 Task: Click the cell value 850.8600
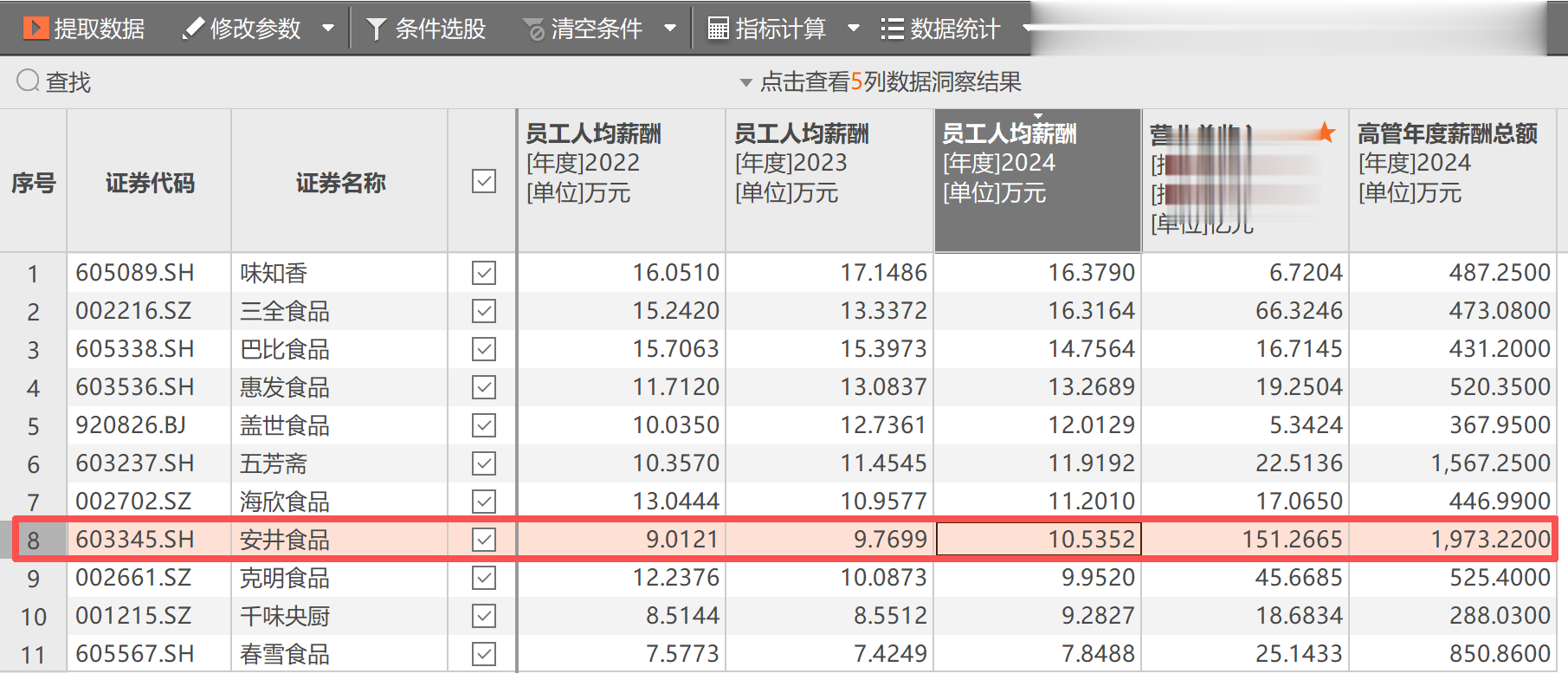click(x=1500, y=654)
